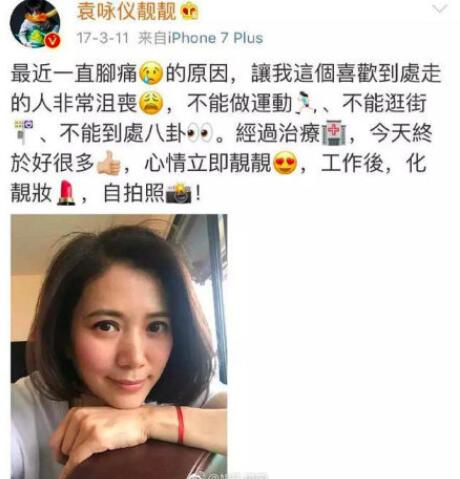
Task: Click the post text starting 最近一直腳痛
Action: click(227, 133)
